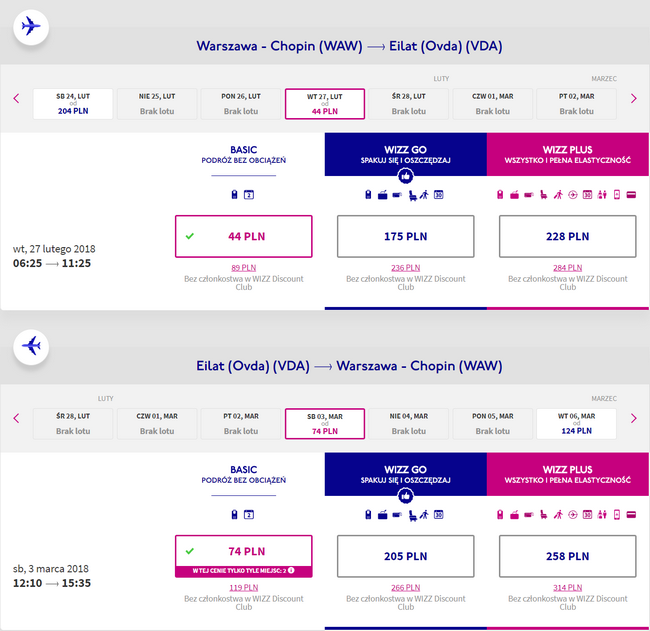Click trolley bag icon in outbound WIZZ GO
This screenshot has width=650, height=631.
(383, 195)
